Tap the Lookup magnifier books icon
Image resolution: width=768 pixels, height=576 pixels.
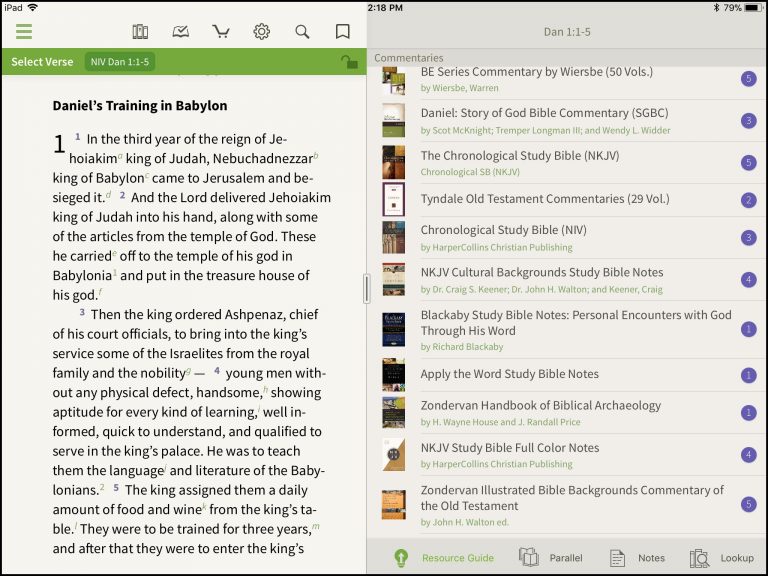coord(699,558)
